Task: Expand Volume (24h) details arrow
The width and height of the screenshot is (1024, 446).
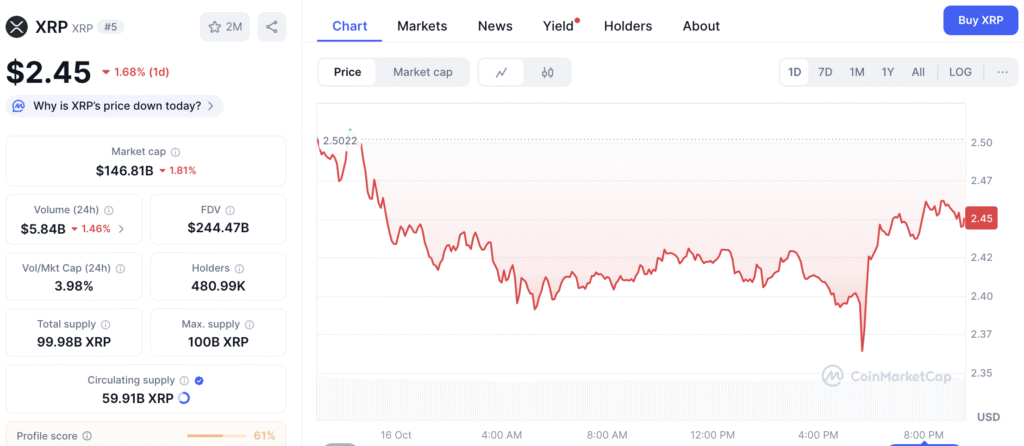Action: [x=122, y=229]
